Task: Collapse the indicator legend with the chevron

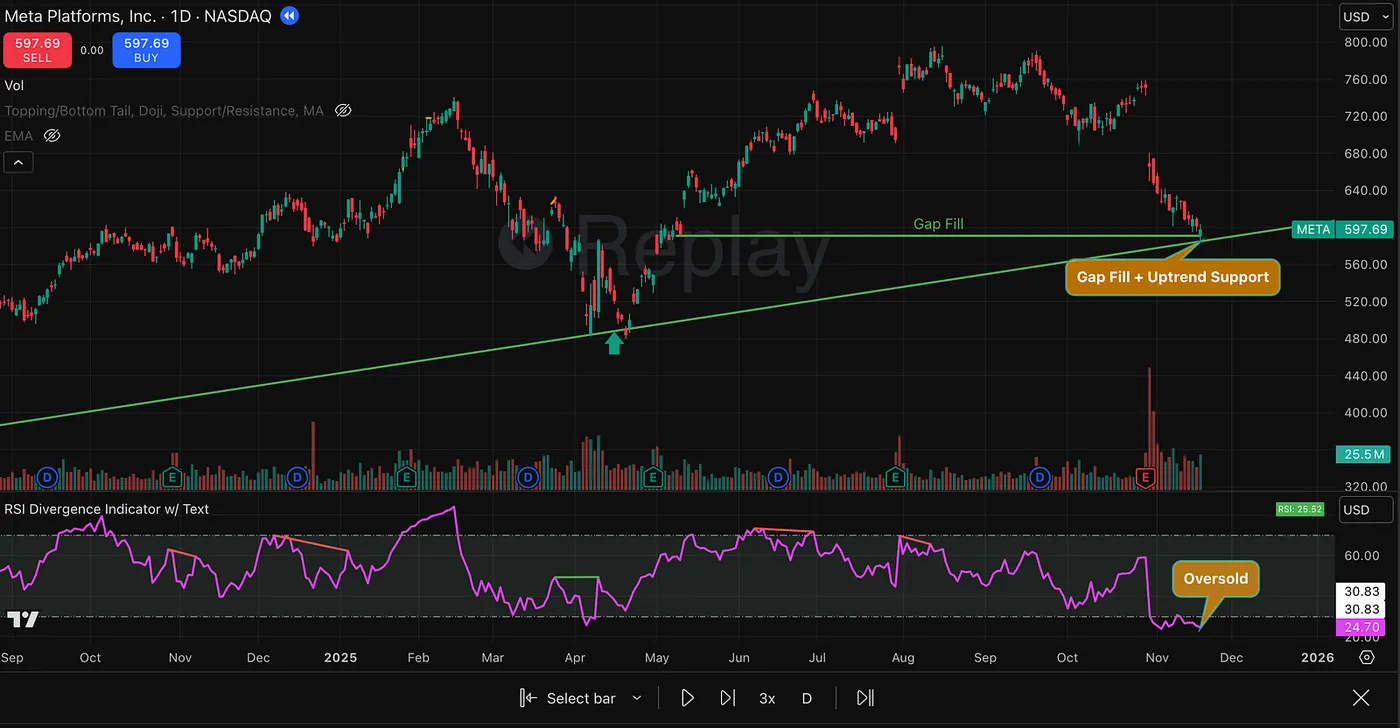Action: 19,161
